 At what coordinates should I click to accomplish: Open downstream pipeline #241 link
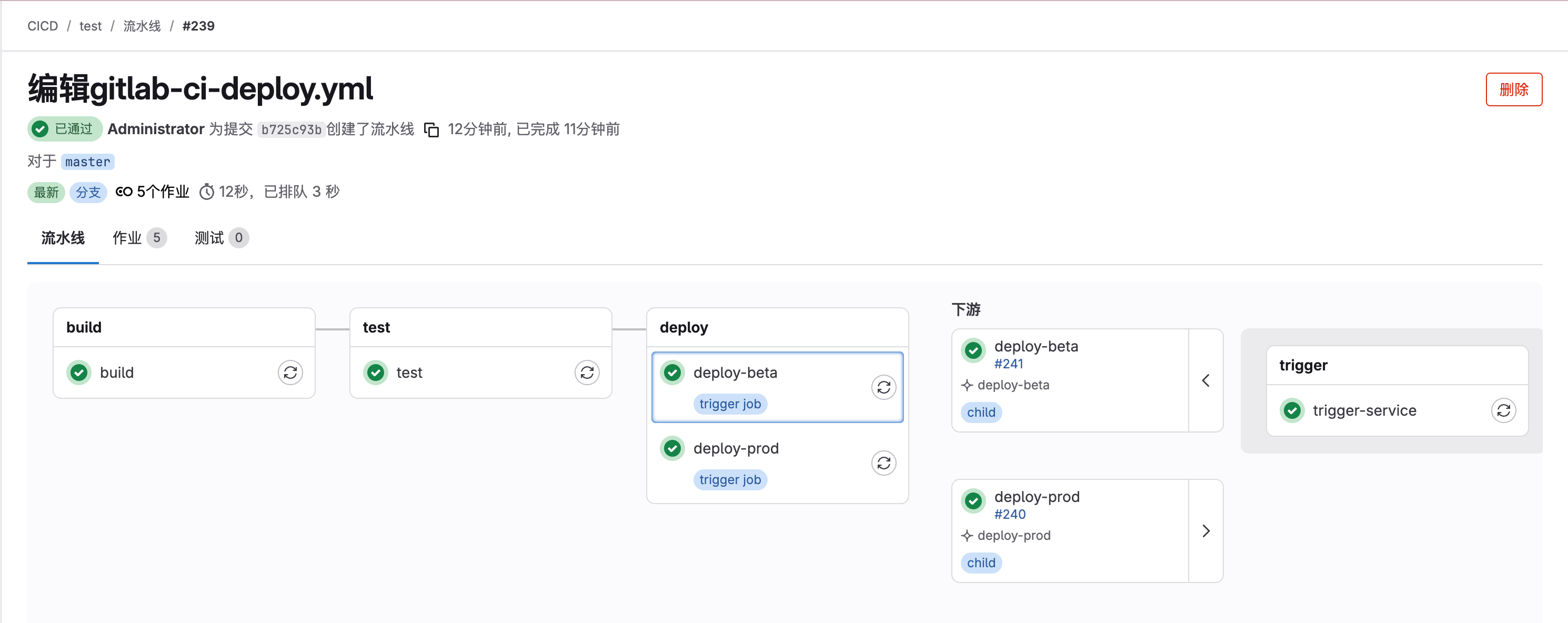click(1008, 364)
